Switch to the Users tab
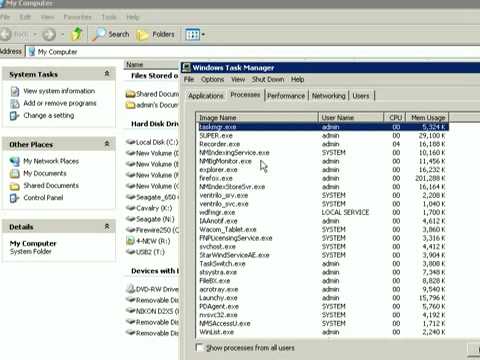This screenshot has height=360, width=480. click(x=361, y=96)
